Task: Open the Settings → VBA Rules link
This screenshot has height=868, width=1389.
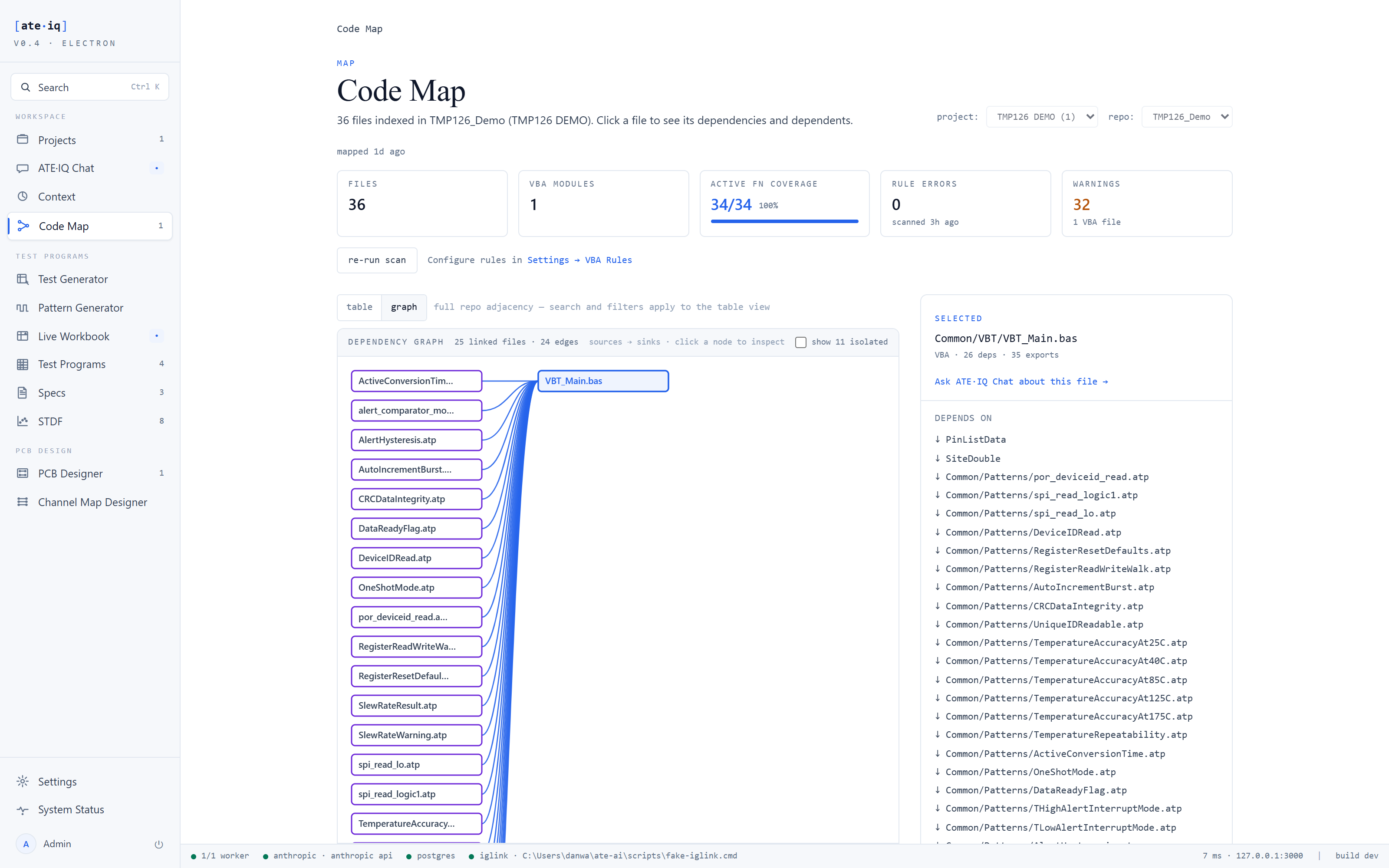Action: pyautogui.click(x=580, y=260)
